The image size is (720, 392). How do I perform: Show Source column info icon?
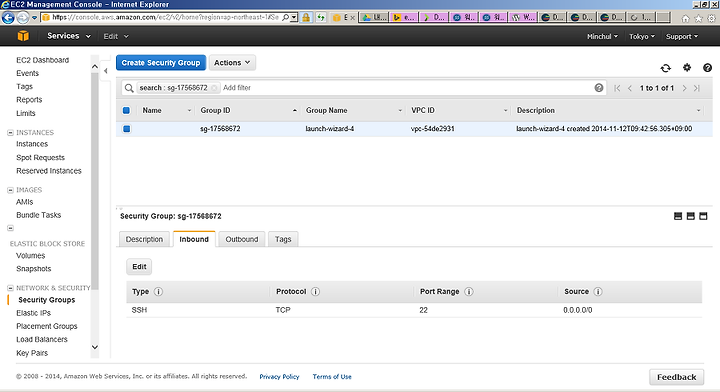point(598,291)
